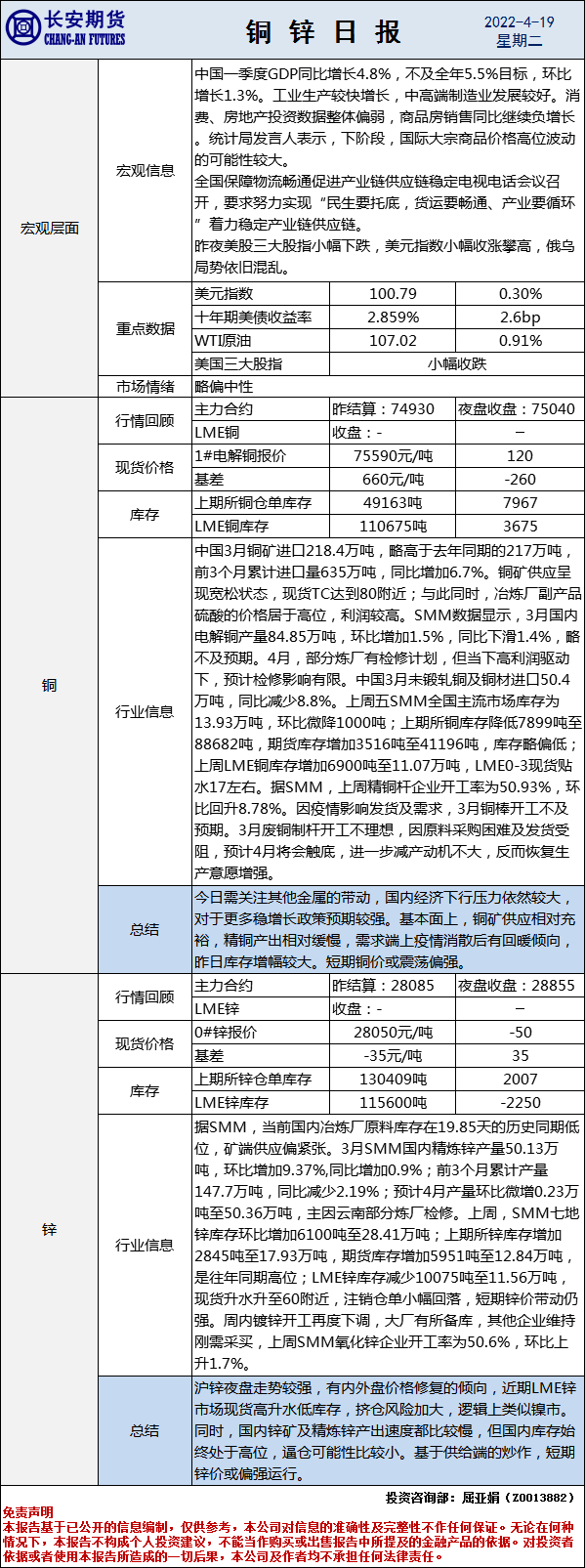
Task: Click the Chang-An Futures circular logo
Action: 23,27
